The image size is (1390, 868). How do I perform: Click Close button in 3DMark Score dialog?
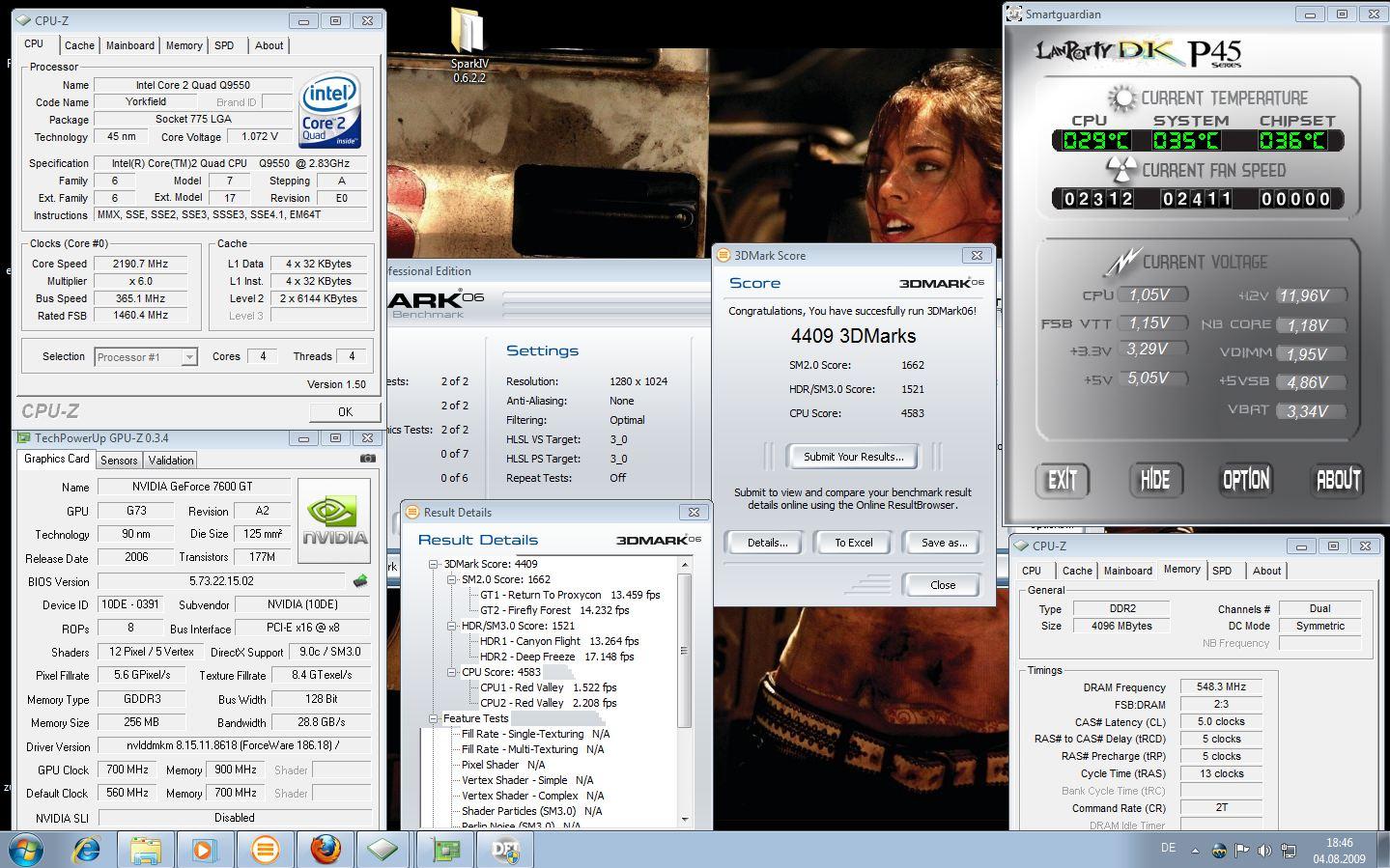tap(943, 585)
